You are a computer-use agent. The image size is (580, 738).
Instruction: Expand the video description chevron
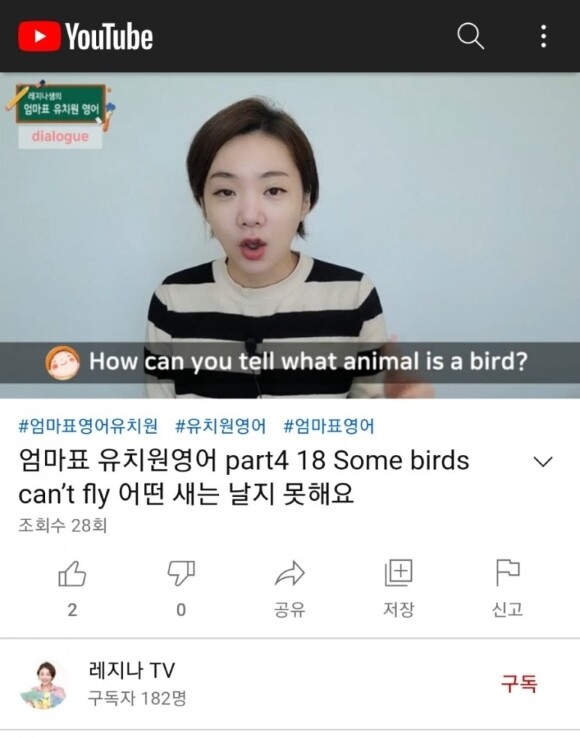click(x=543, y=461)
